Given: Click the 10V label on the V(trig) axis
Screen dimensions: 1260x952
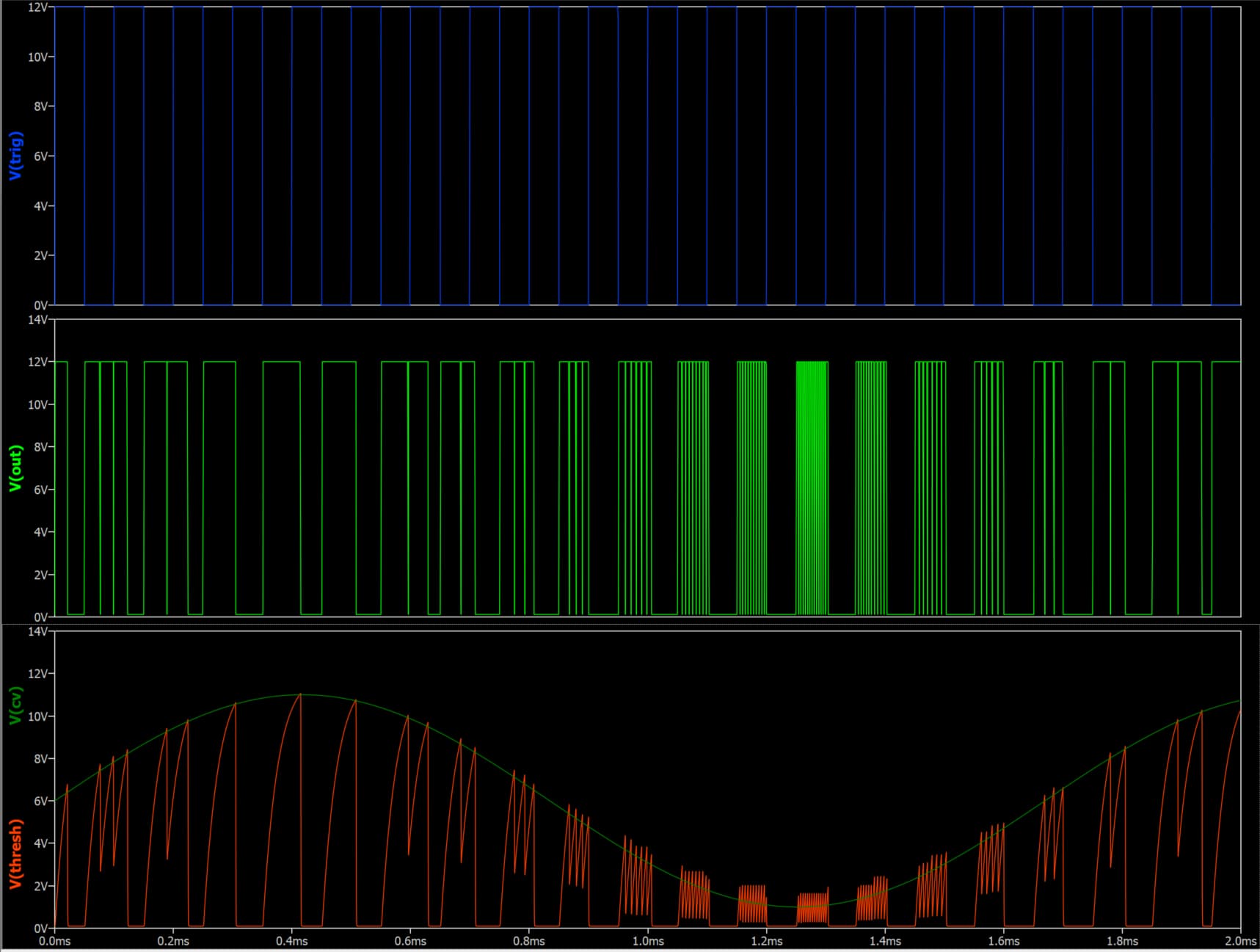Looking at the screenshot, I should [38, 57].
